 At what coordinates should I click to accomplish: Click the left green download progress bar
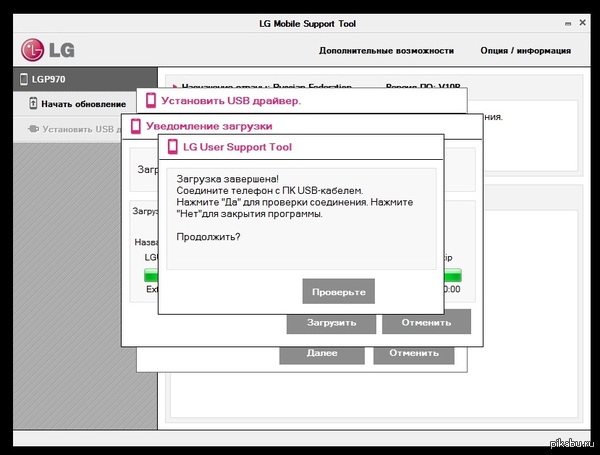point(153,275)
